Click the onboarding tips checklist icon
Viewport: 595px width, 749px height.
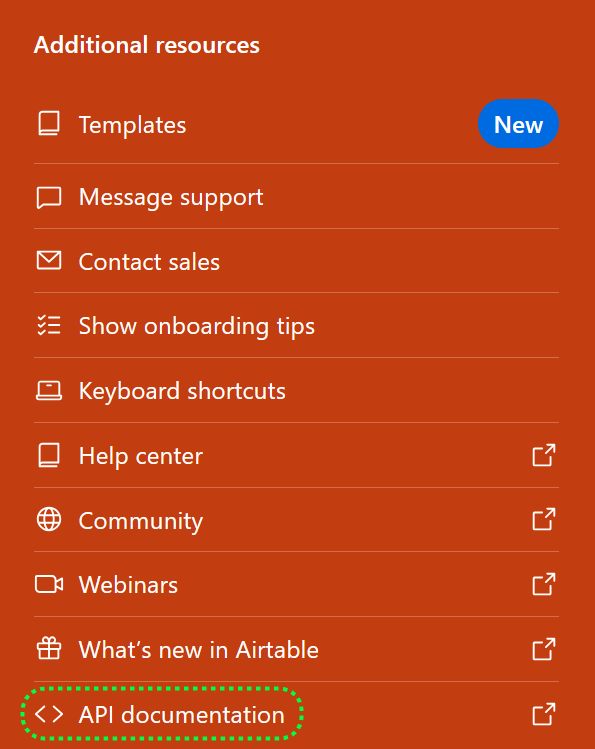49,325
